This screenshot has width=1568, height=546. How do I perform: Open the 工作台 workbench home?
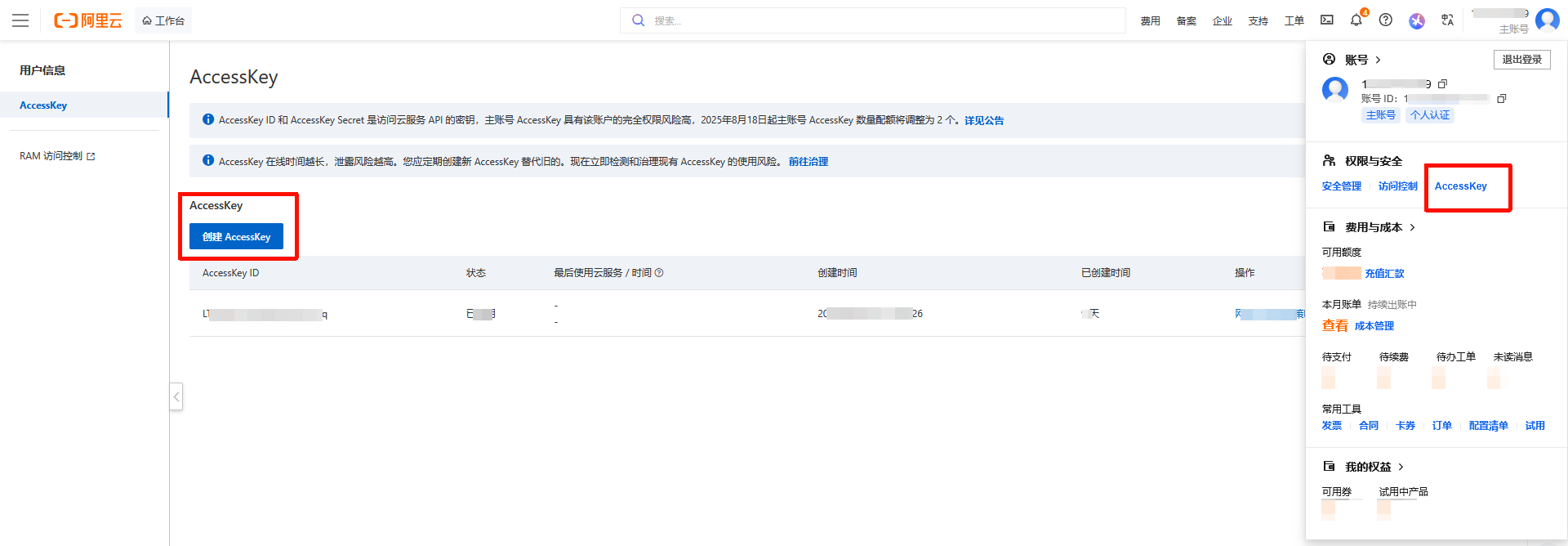click(163, 20)
